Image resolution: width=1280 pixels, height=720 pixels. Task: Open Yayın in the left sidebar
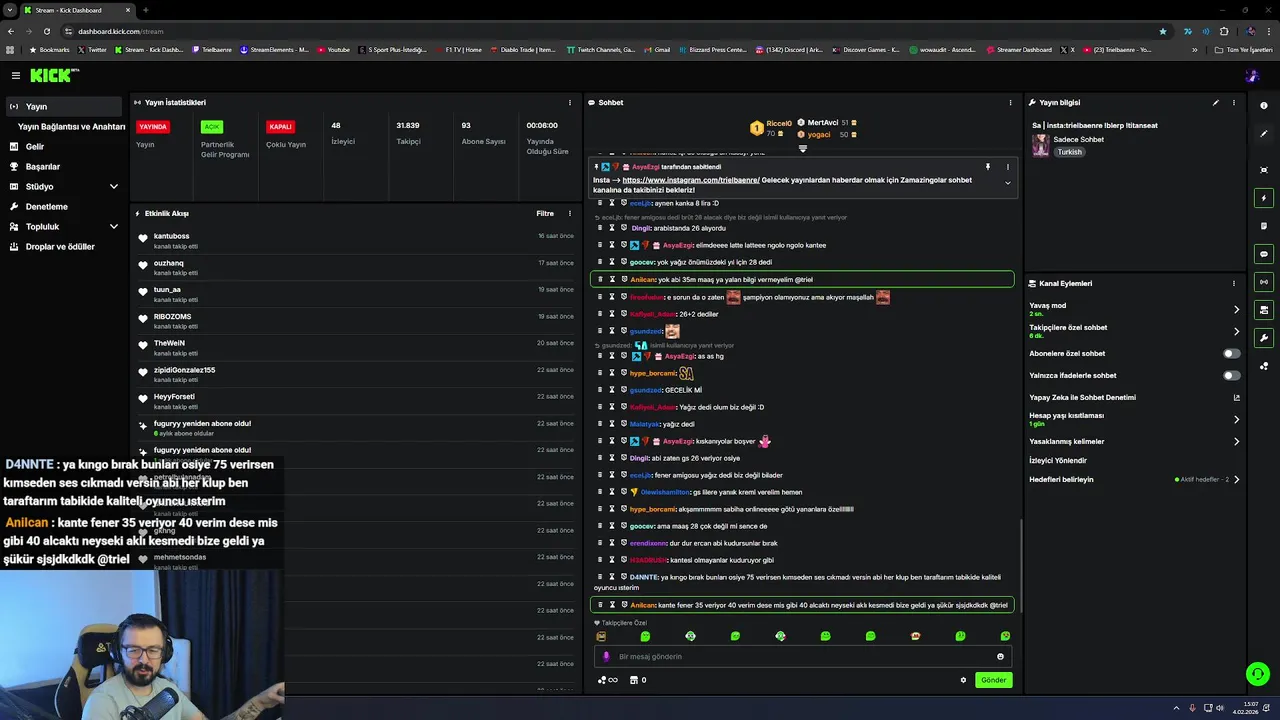[62, 106]
